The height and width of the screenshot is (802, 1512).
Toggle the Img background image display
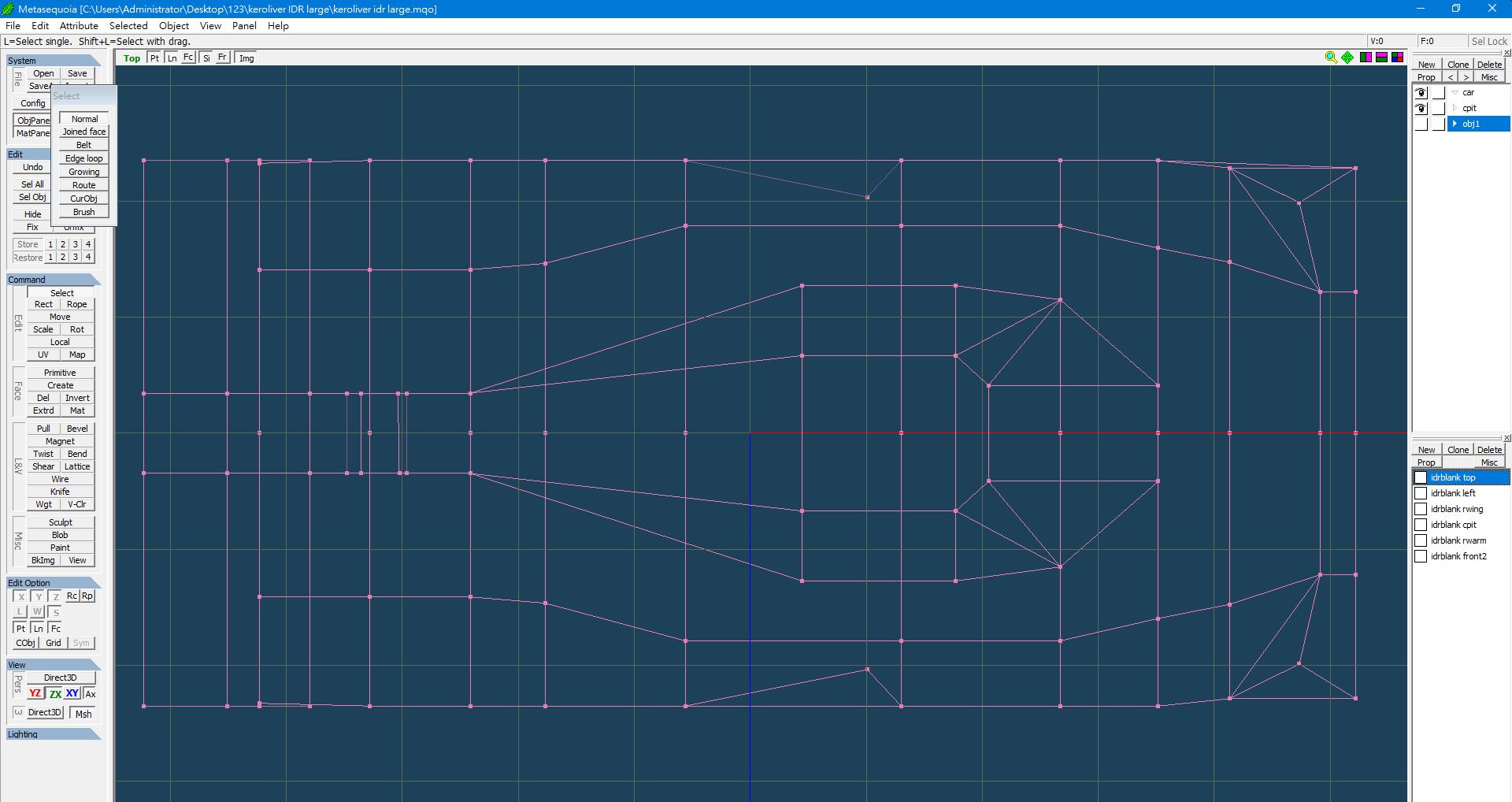246,58
